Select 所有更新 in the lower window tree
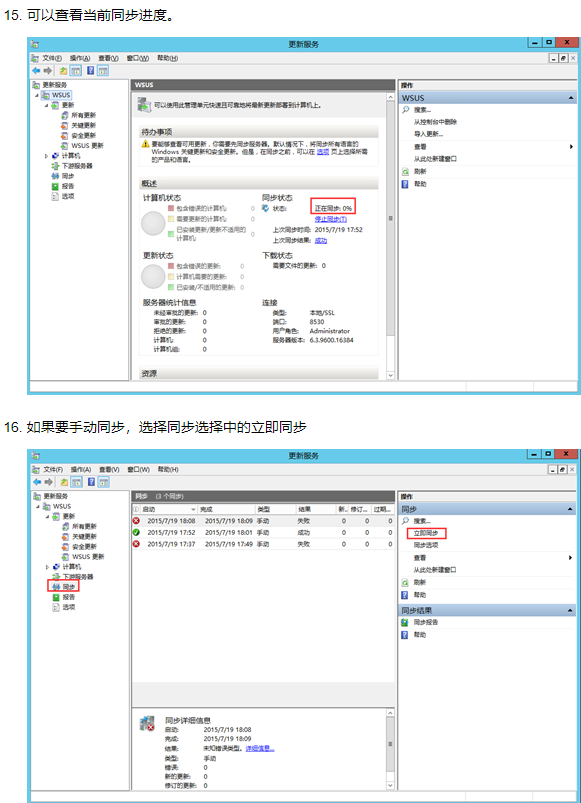 (x=79, y=526)
